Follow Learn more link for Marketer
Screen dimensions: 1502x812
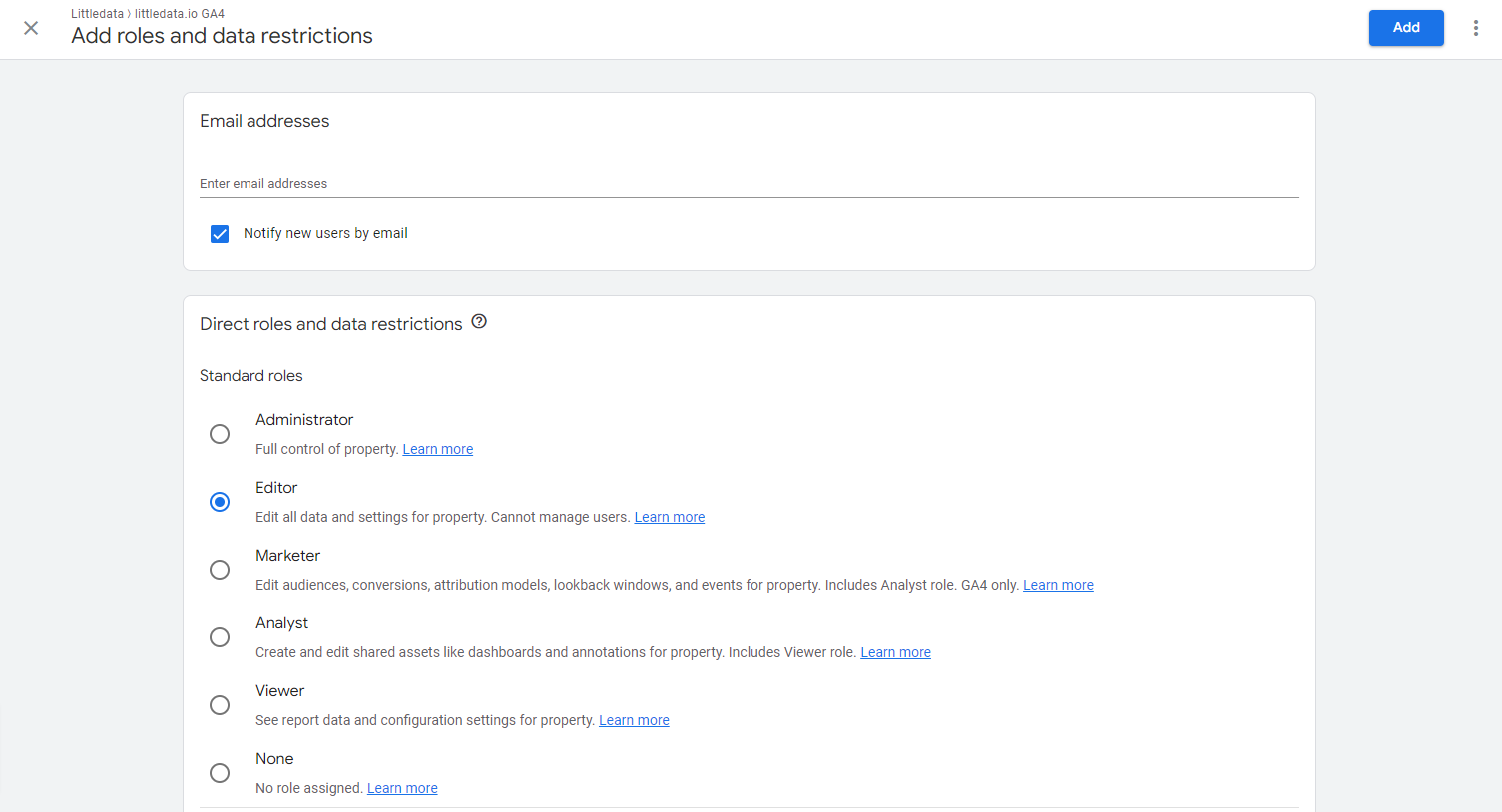[x=1058, y=585]
